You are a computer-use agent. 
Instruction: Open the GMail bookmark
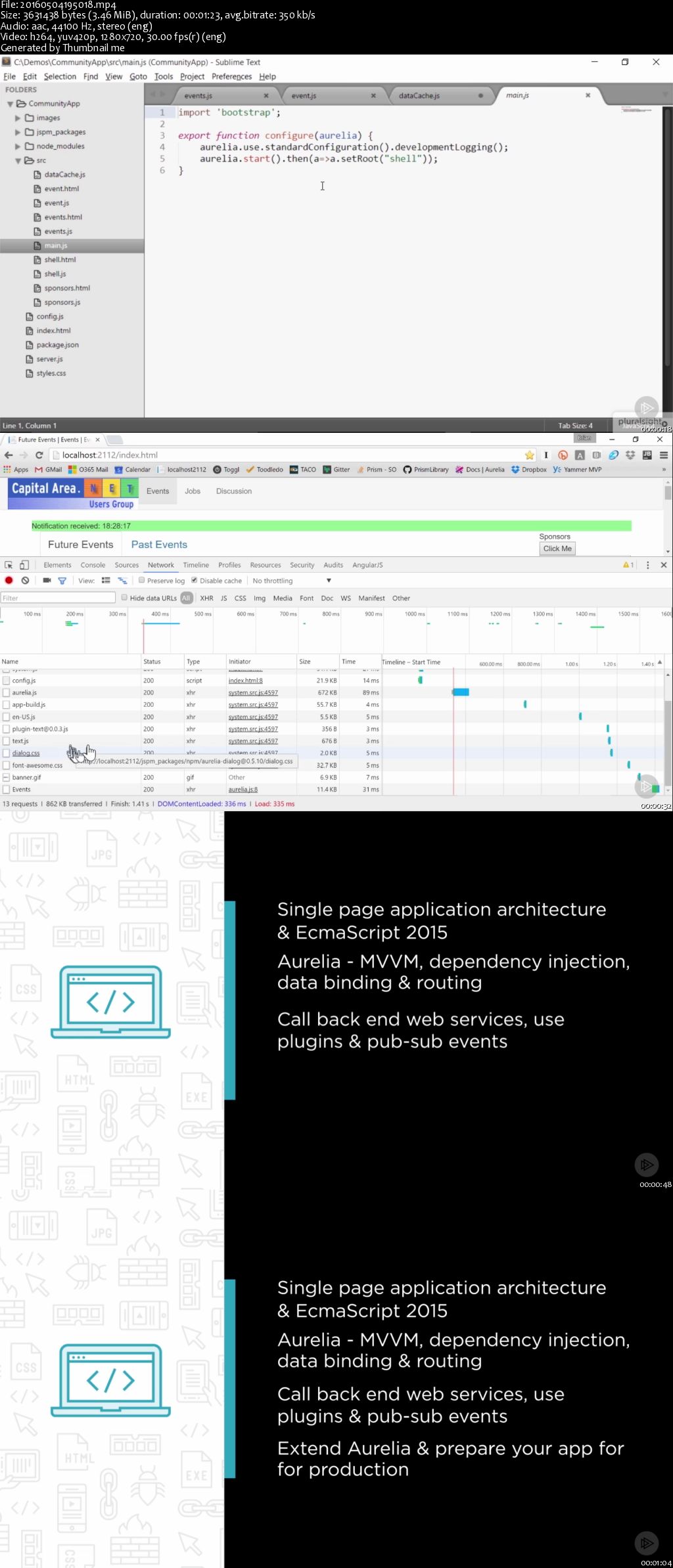49,470
